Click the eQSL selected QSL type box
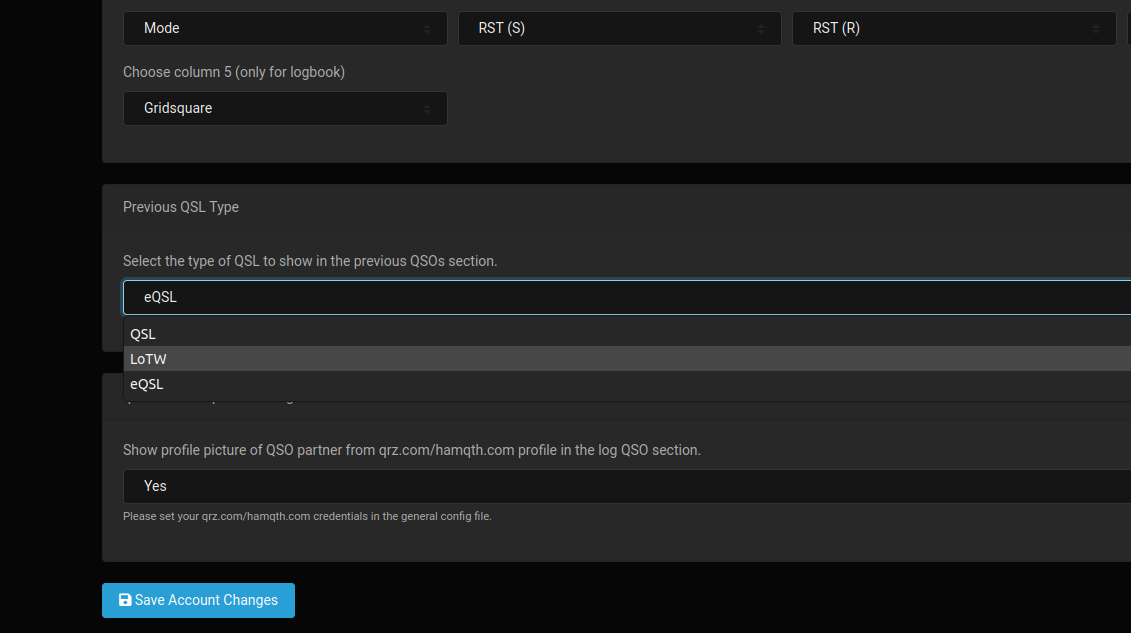This screenshot has height=633, width=1131. (627, 297)
